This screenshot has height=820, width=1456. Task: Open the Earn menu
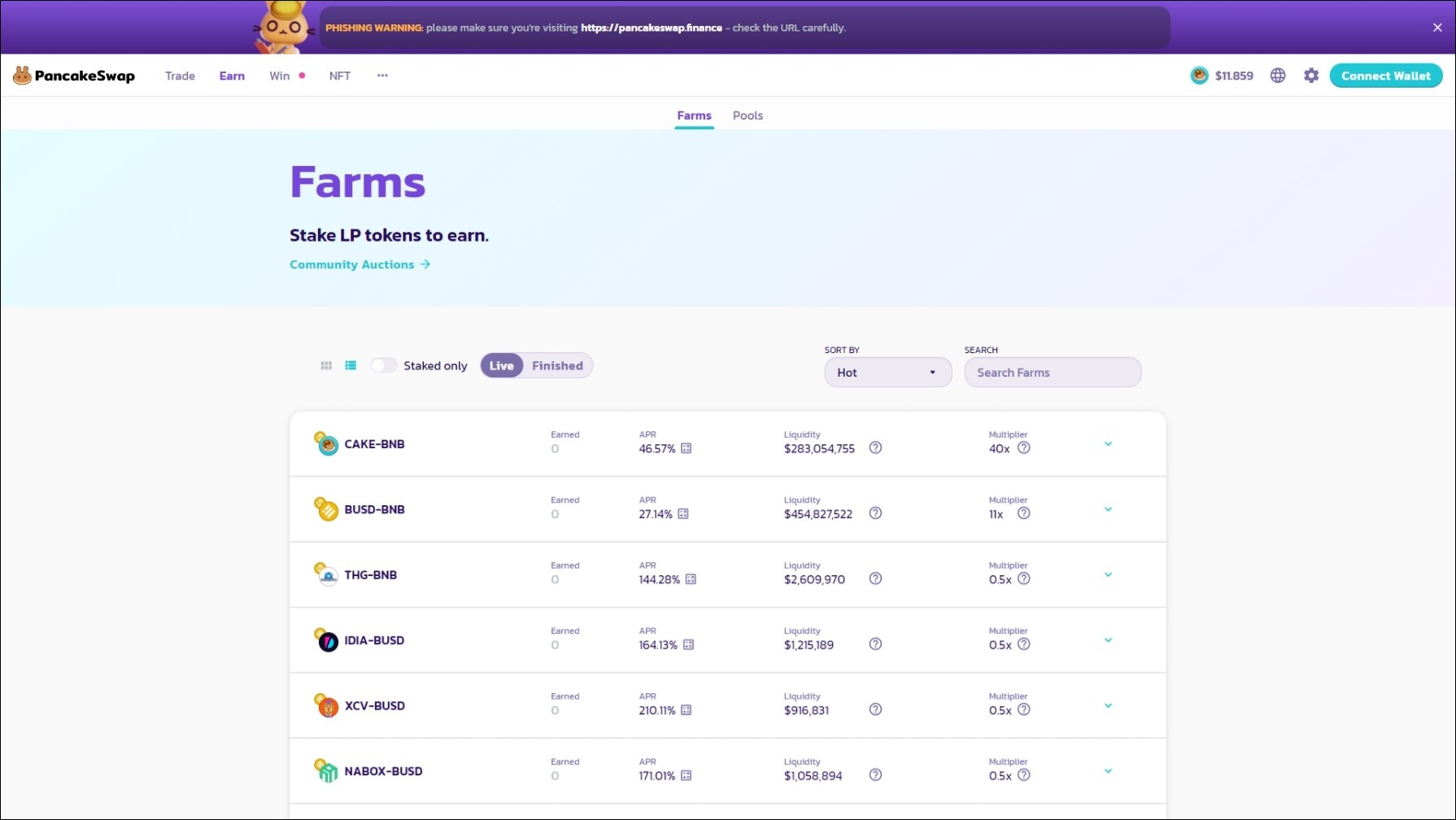232,76
